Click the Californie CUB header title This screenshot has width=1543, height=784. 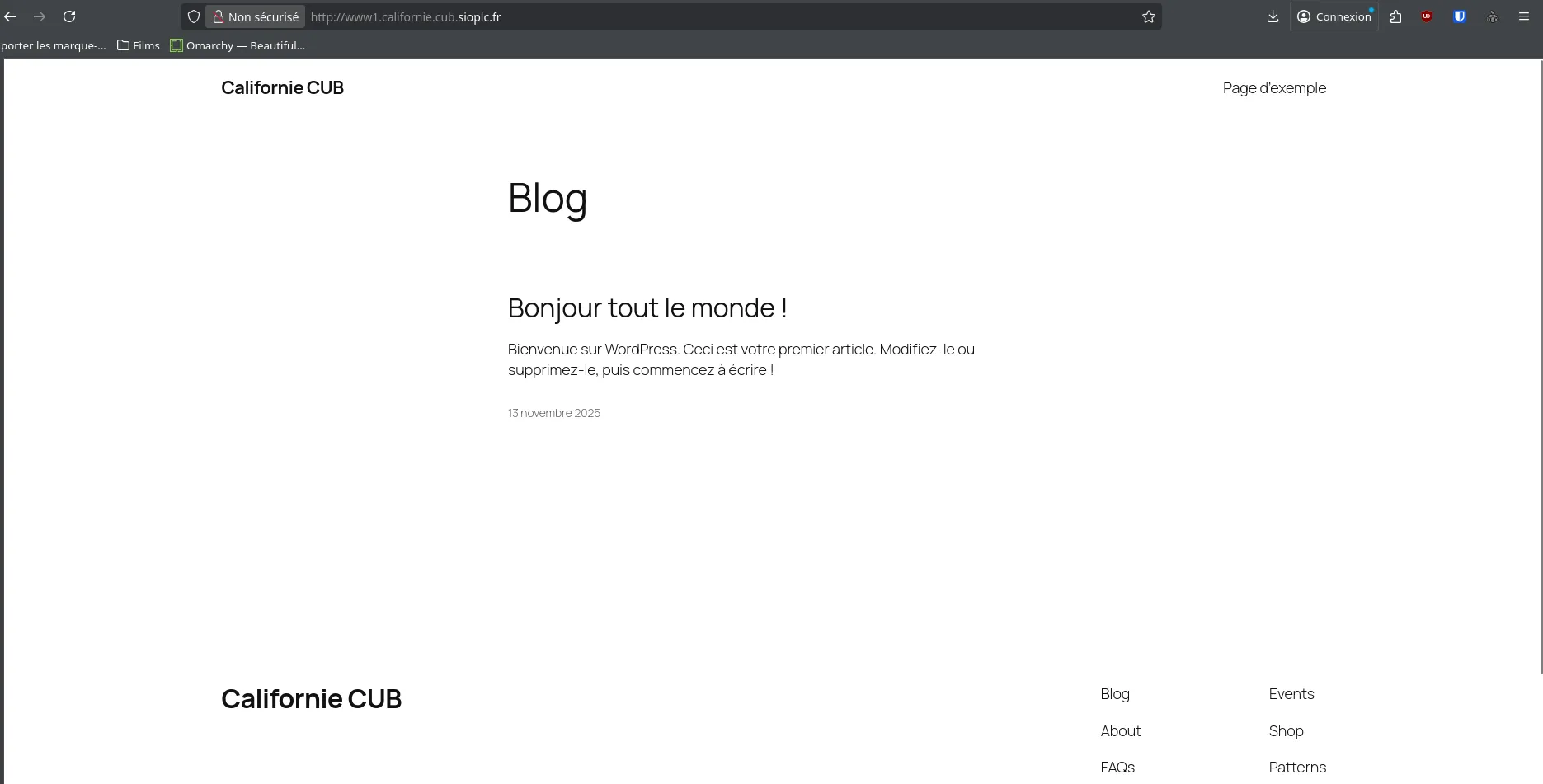tap(282, 88)
